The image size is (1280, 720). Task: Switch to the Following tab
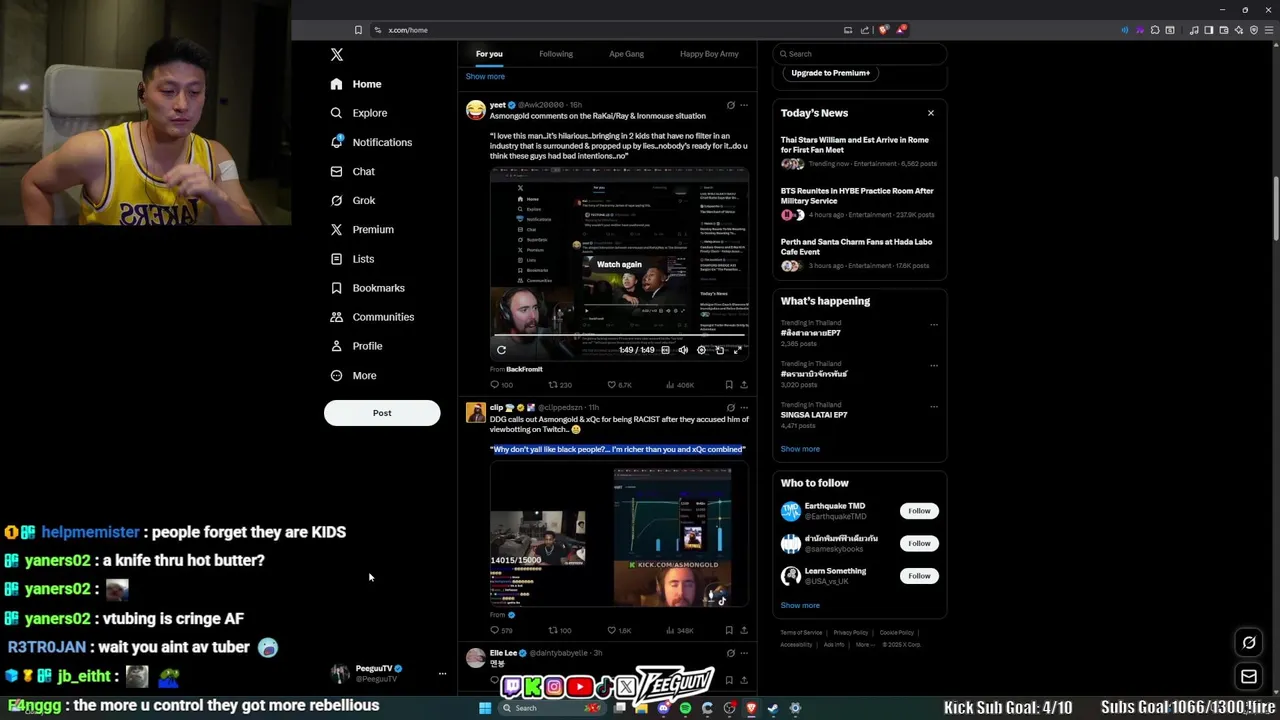556,54
